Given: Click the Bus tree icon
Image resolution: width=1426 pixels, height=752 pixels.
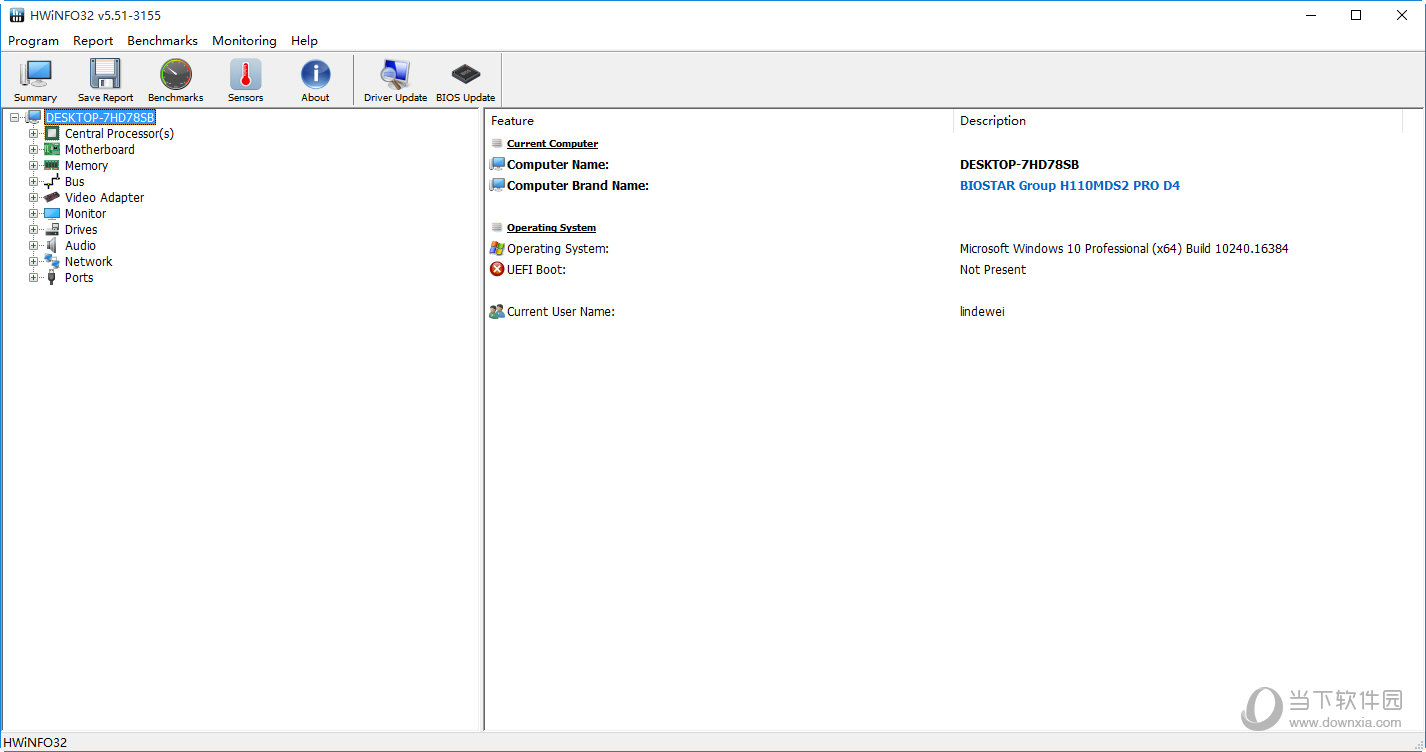Looking at the screenshot, I should pyautogui.click(x=52, y=181).
